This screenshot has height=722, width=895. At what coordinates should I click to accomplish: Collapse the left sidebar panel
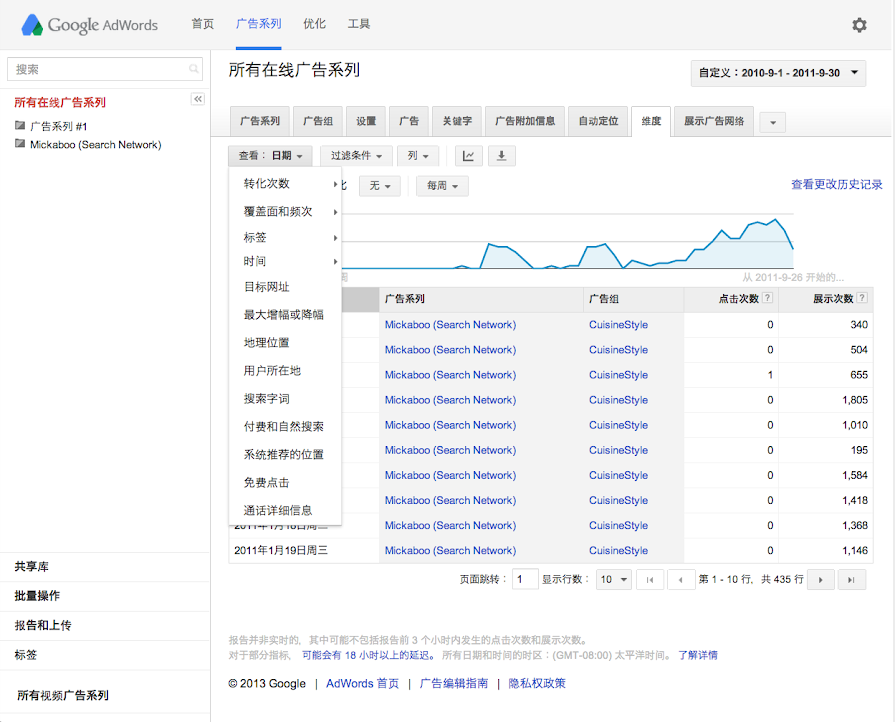pos(198,99)
